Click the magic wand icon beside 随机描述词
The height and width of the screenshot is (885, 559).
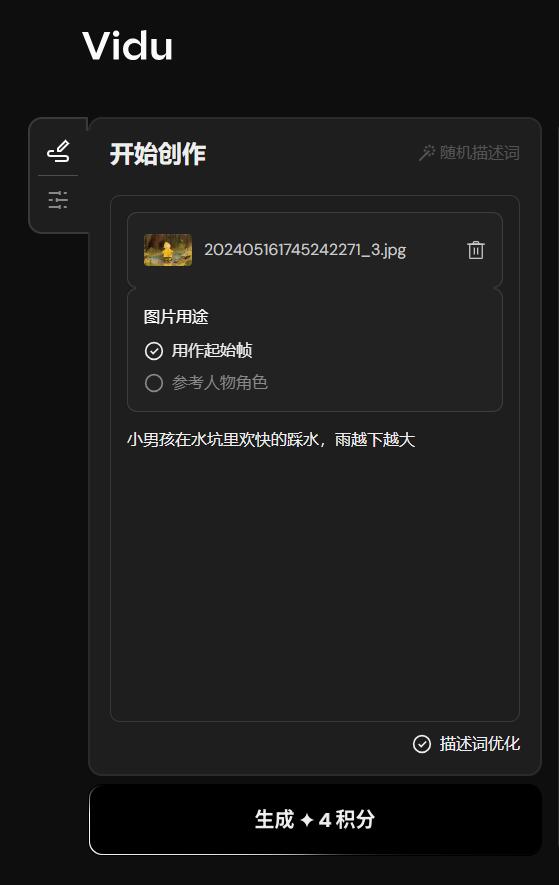(x=427, y=152)
